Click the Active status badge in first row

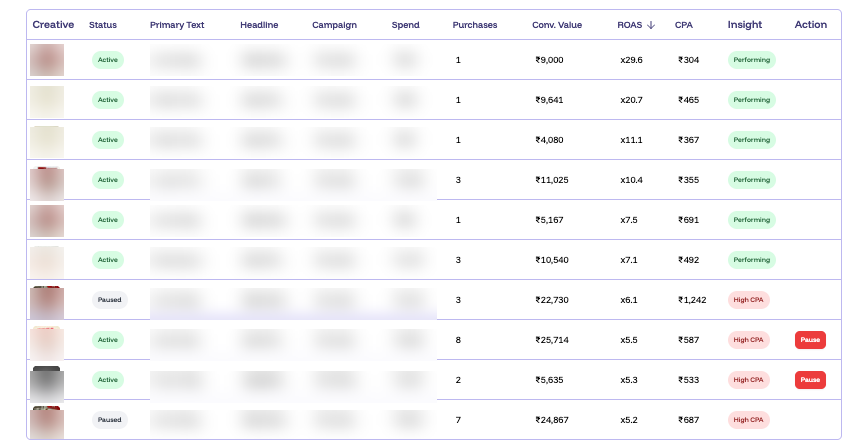point(108,60)
